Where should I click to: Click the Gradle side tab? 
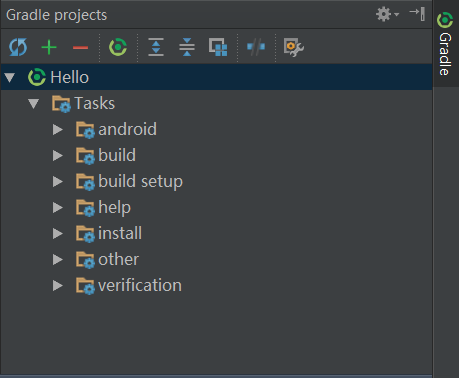pos(445,44)
